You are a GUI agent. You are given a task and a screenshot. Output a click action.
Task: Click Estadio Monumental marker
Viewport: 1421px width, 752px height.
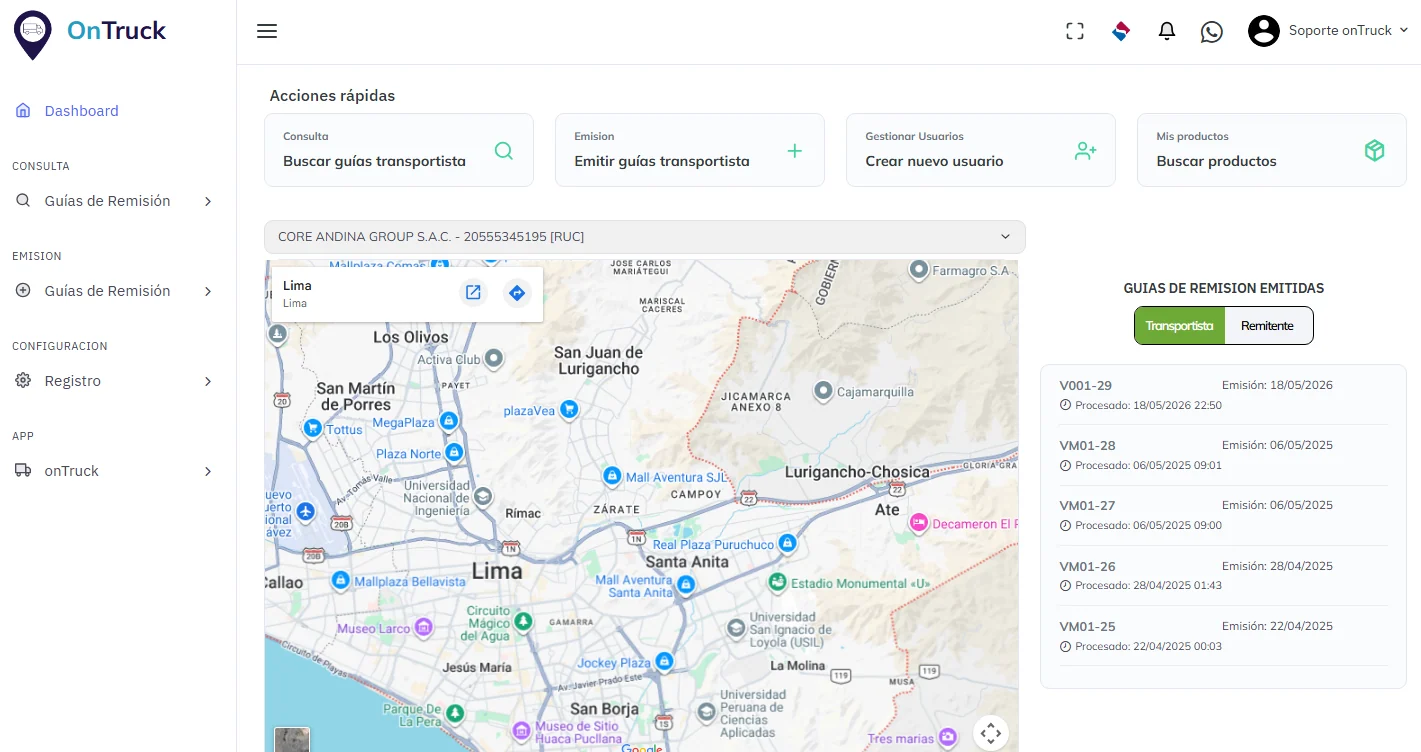777,581
